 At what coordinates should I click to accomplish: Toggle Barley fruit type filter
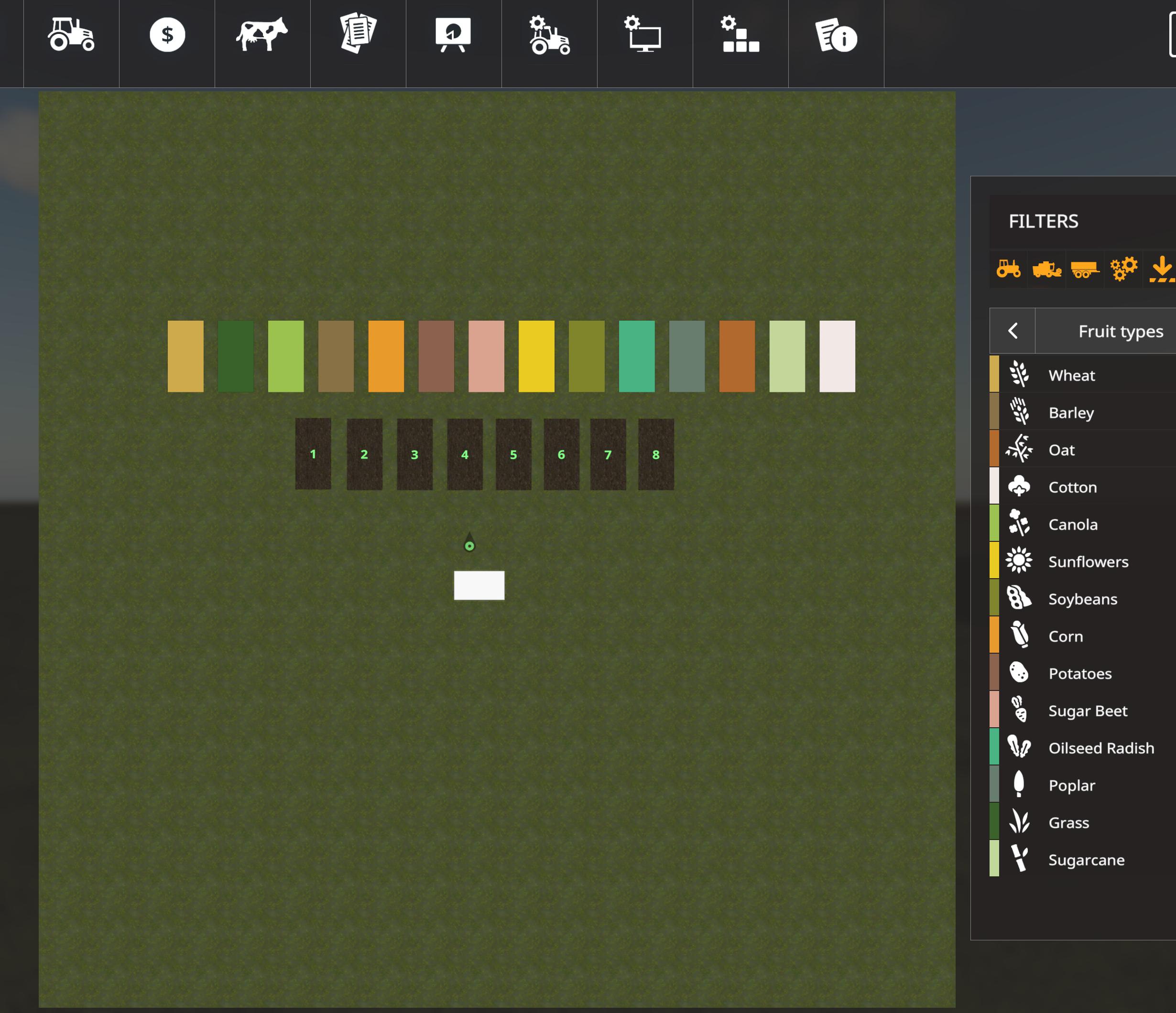[x=1082, y=412]
